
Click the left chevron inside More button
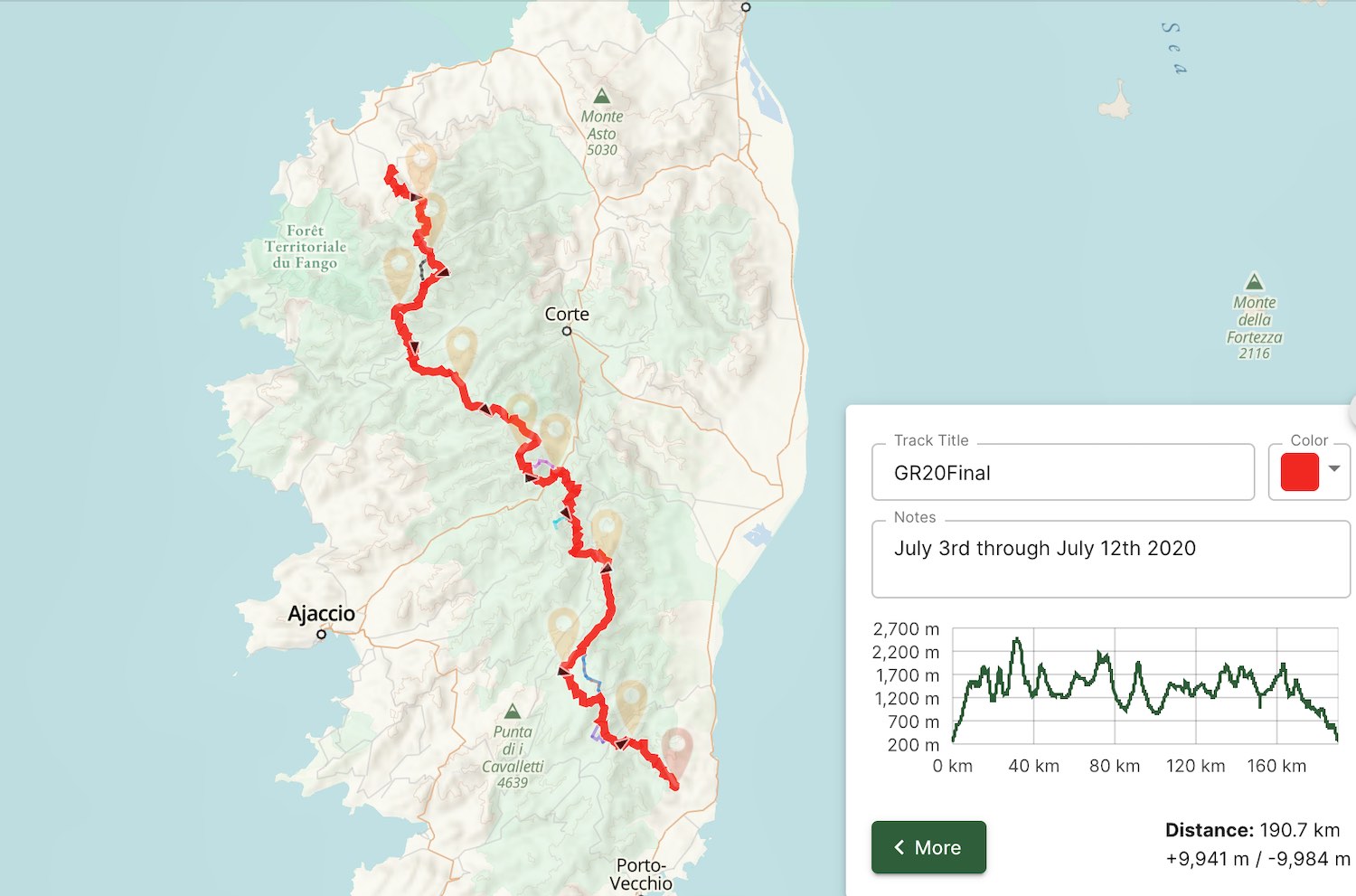coord(899,847)
